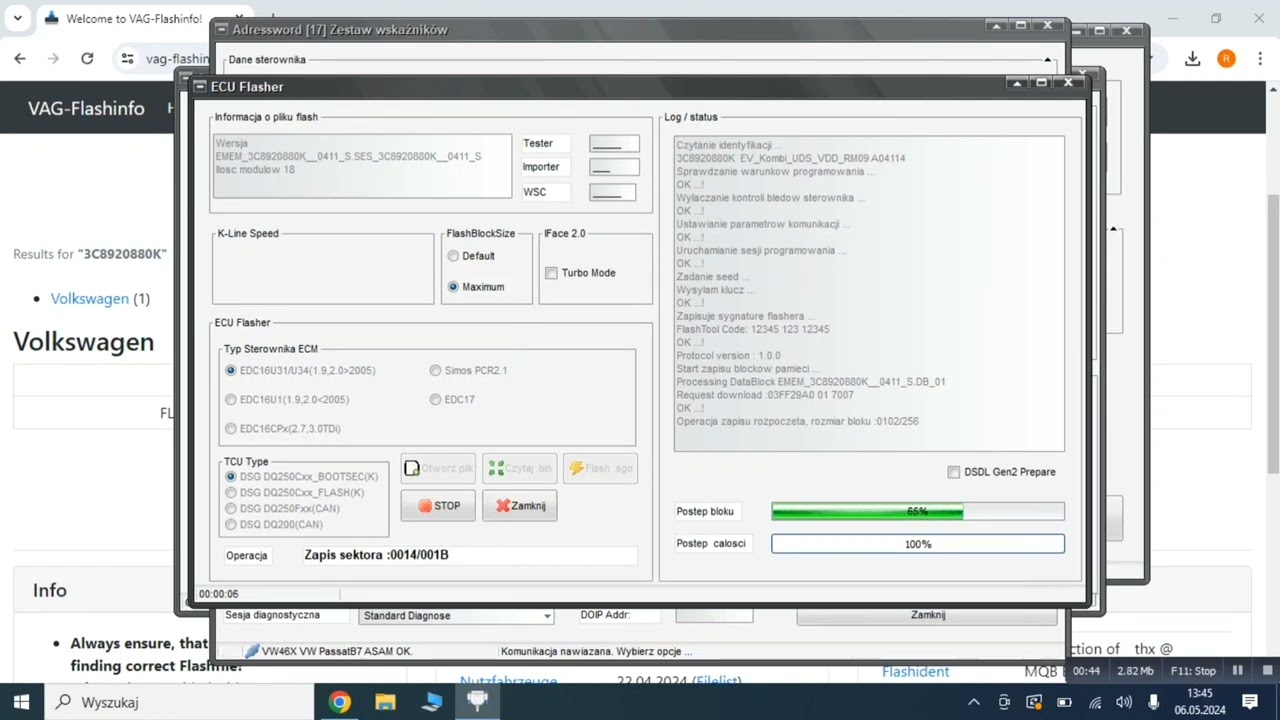Click the battery tray icon

pos(1064,702)
